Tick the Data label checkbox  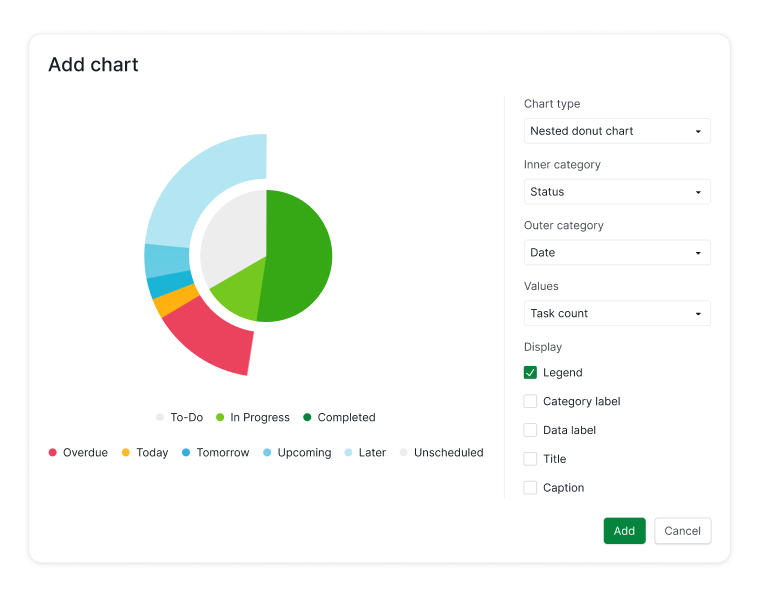point(531,431)
